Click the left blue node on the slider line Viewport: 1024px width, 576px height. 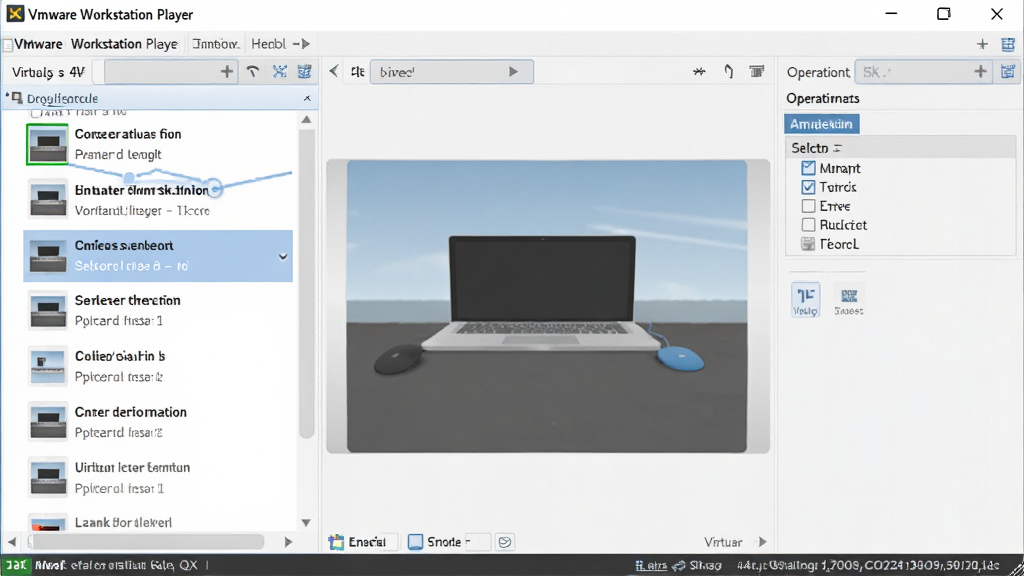[129, 177]
